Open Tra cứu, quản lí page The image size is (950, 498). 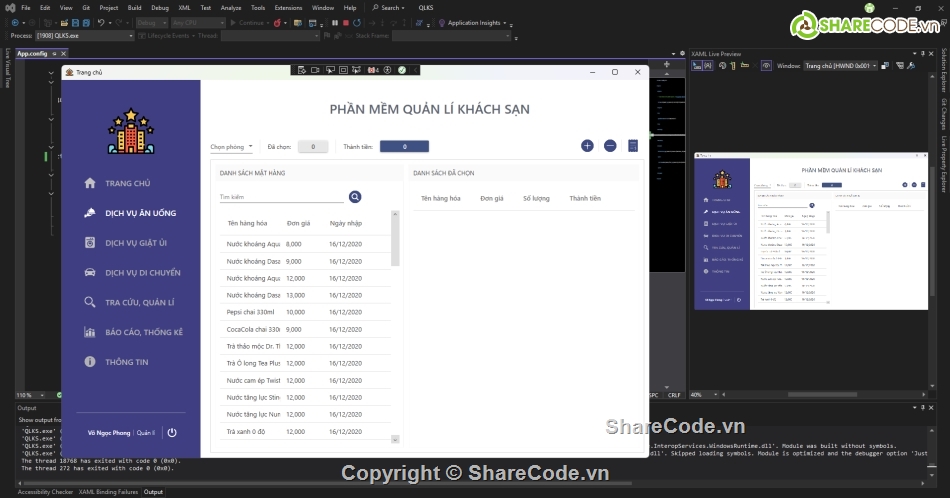(x=139, y=302)
